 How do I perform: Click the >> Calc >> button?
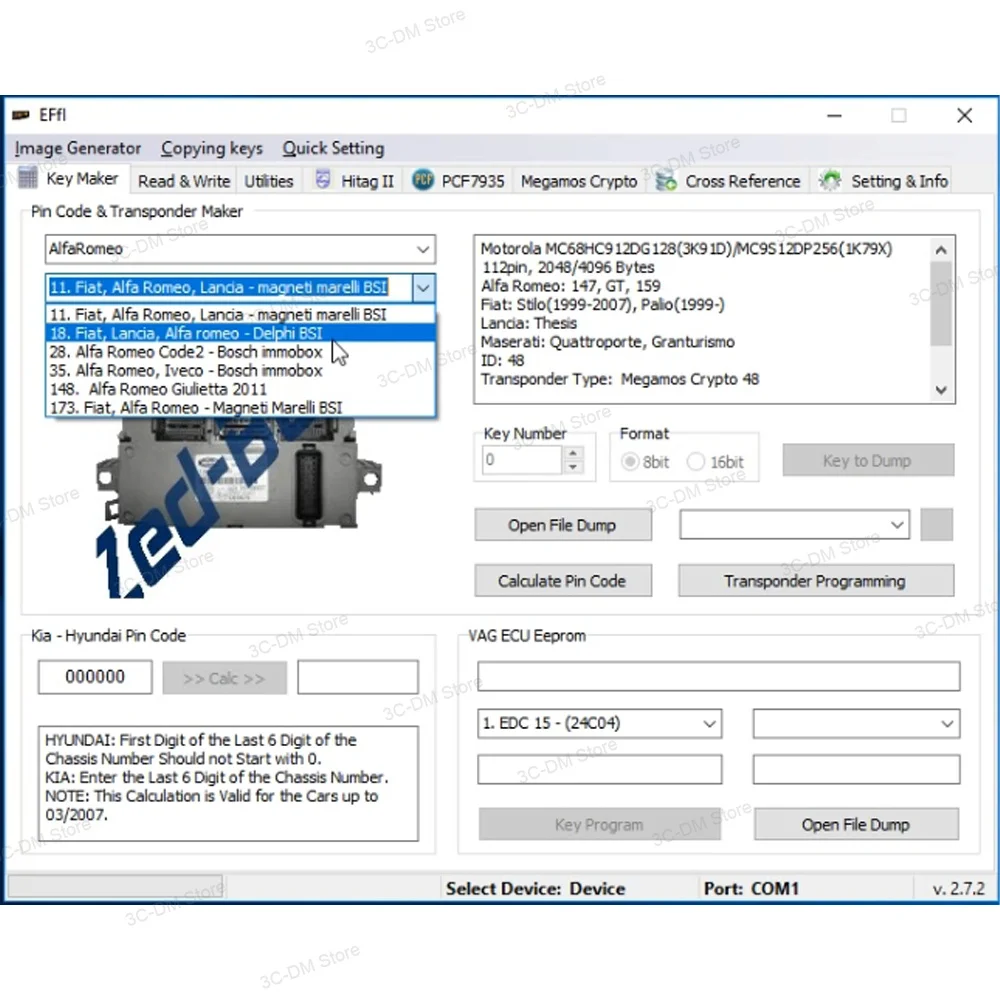pyautogui.click(x=224, y=677)
